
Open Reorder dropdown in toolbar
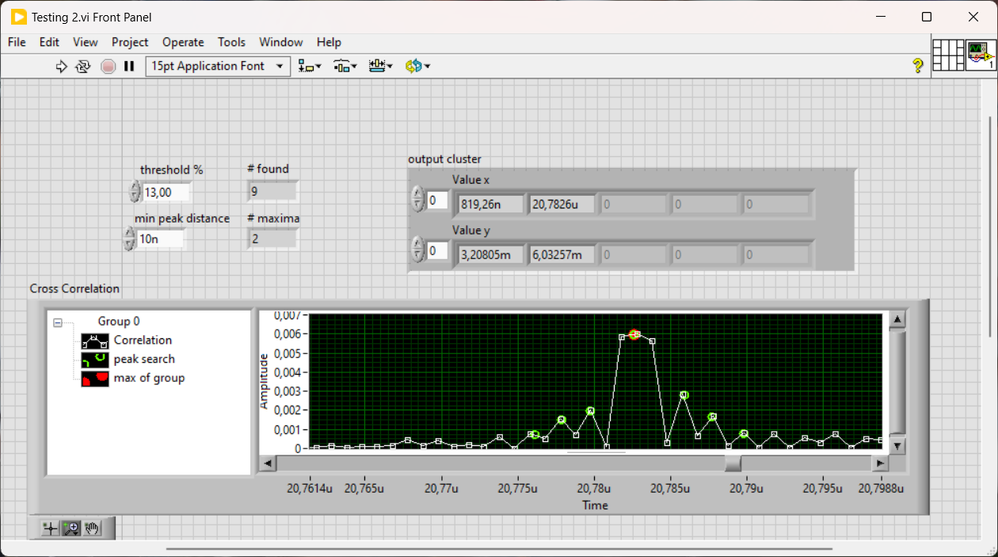pyautogui.click(x=418, y=66)
